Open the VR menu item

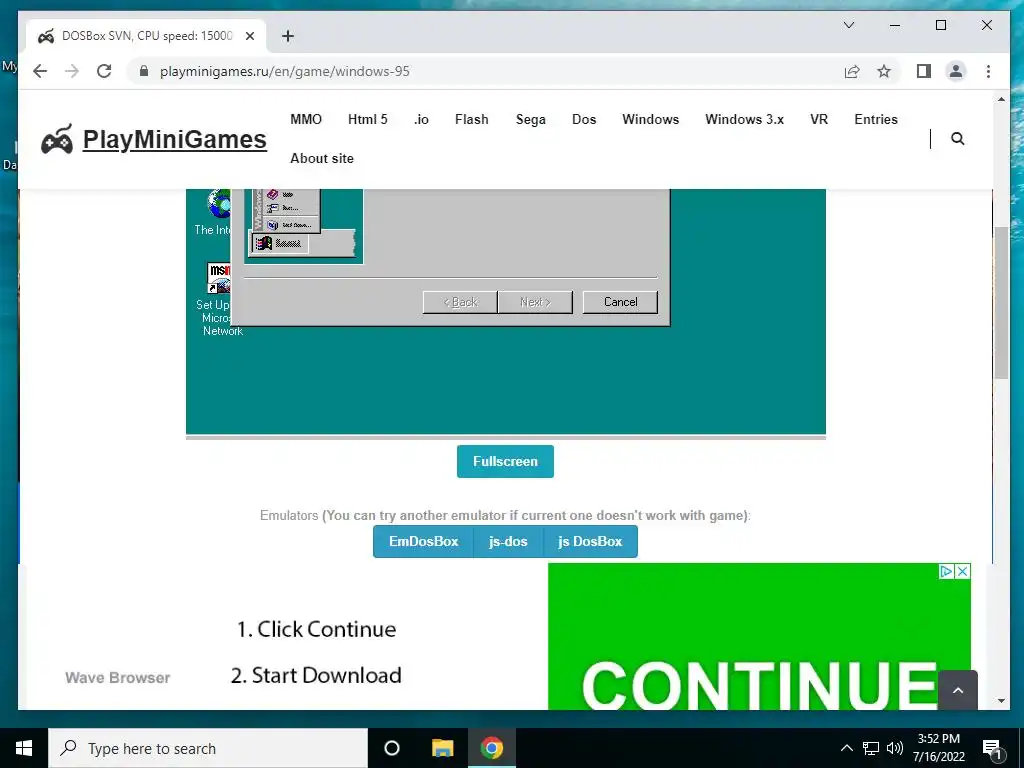tap(819, 120)
